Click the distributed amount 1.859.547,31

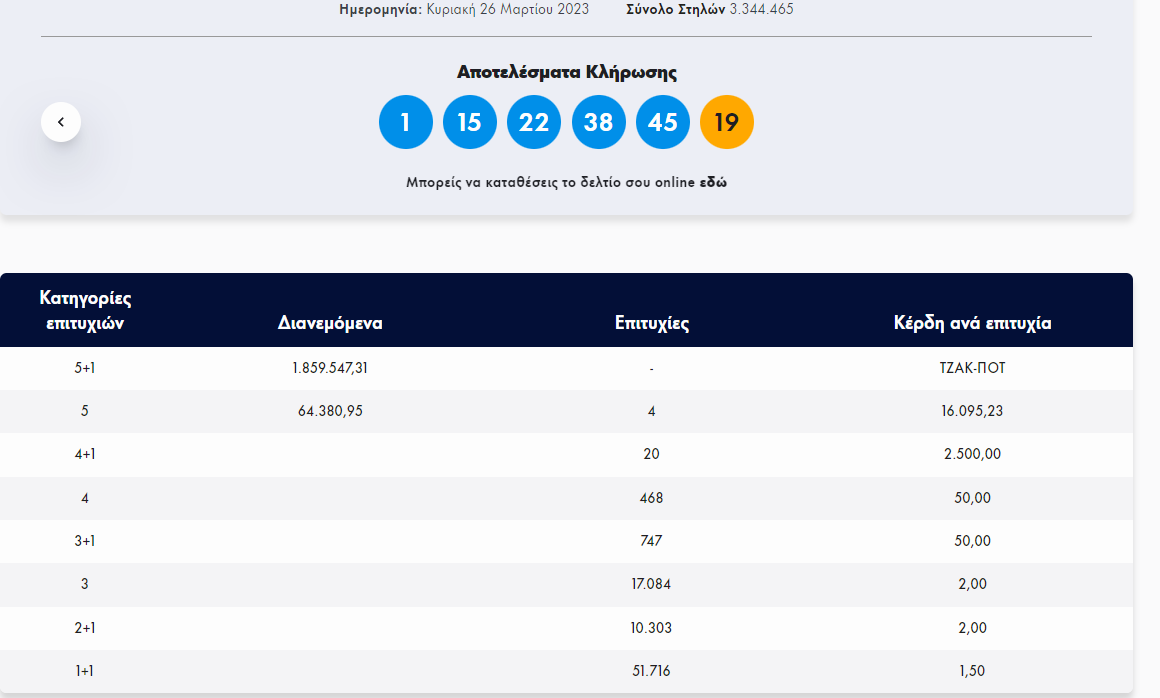330,368
